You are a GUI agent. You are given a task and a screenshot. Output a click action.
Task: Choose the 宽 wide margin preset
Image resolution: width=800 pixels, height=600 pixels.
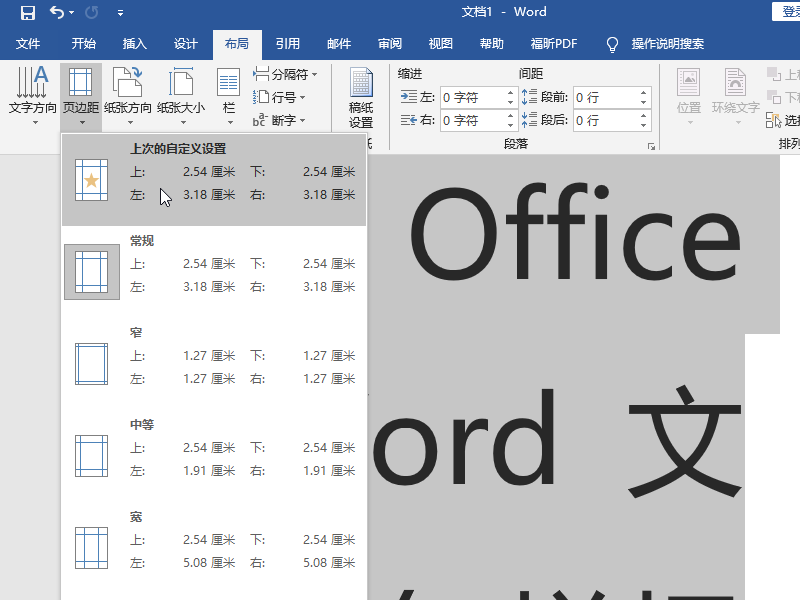point(214,547)
